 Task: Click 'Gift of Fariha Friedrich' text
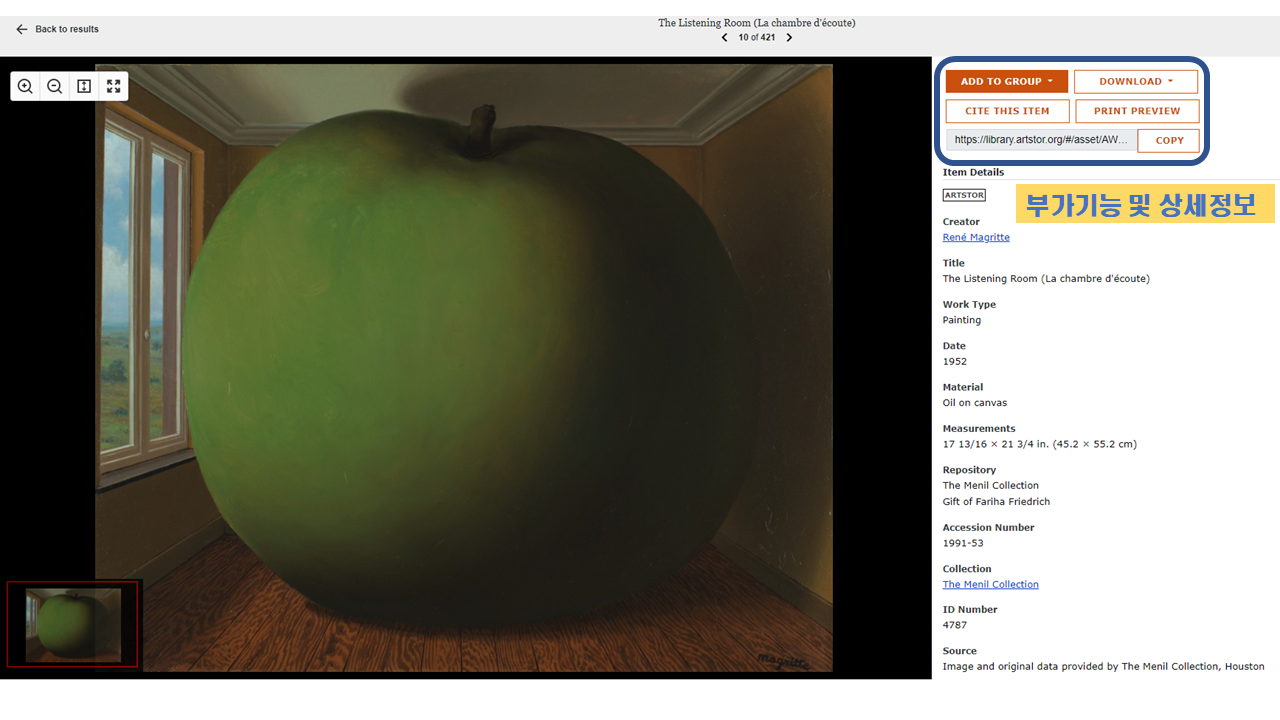coord(996,501)
